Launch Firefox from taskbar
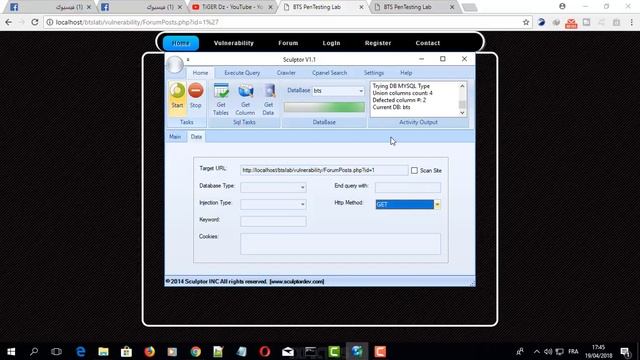The height and width of the screenshot is (360, 640). point(149,351)
